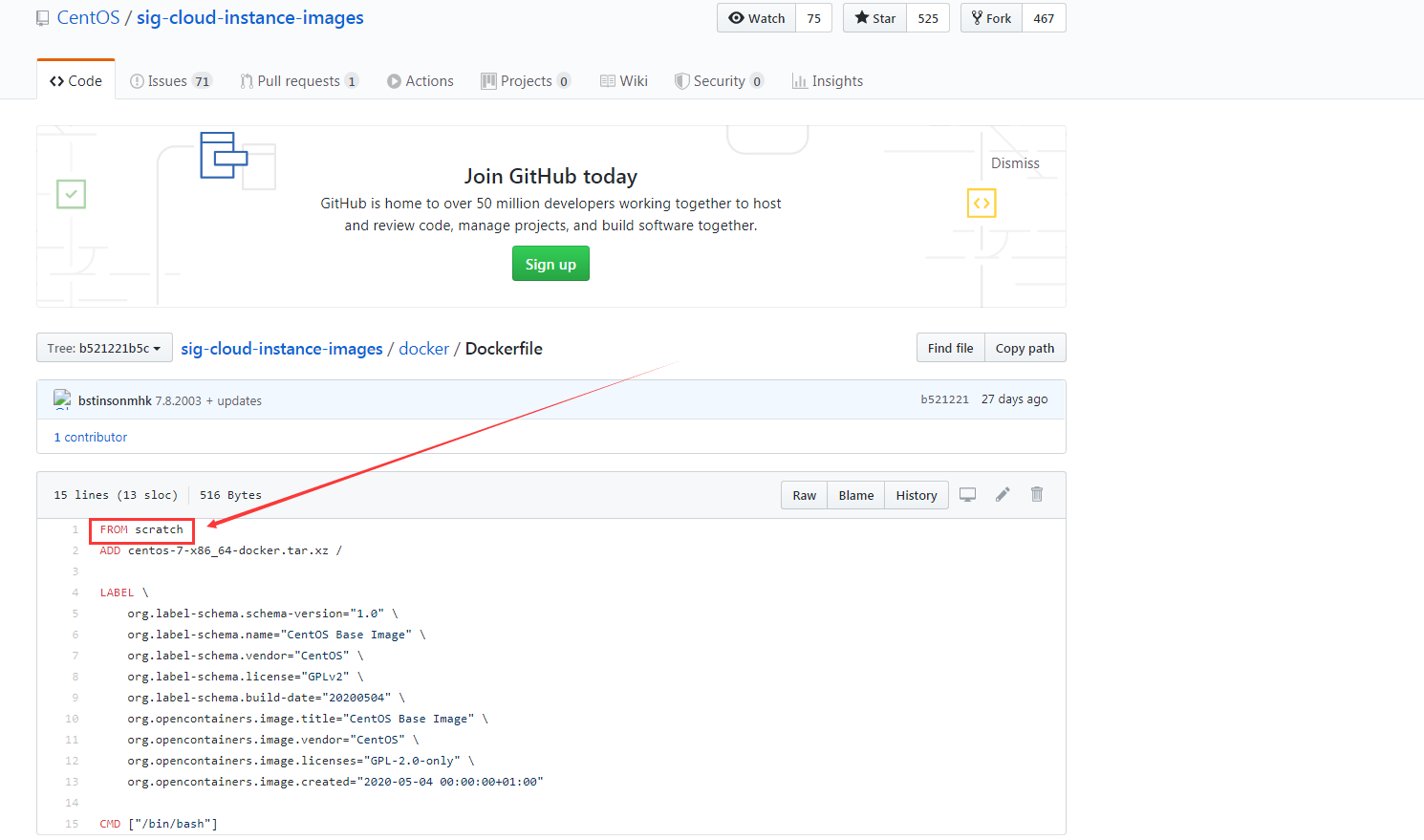This screenshot has width=1424, height=840.
Task: Dismiss the Join GitHub banner
Action: coord(1015,163)
